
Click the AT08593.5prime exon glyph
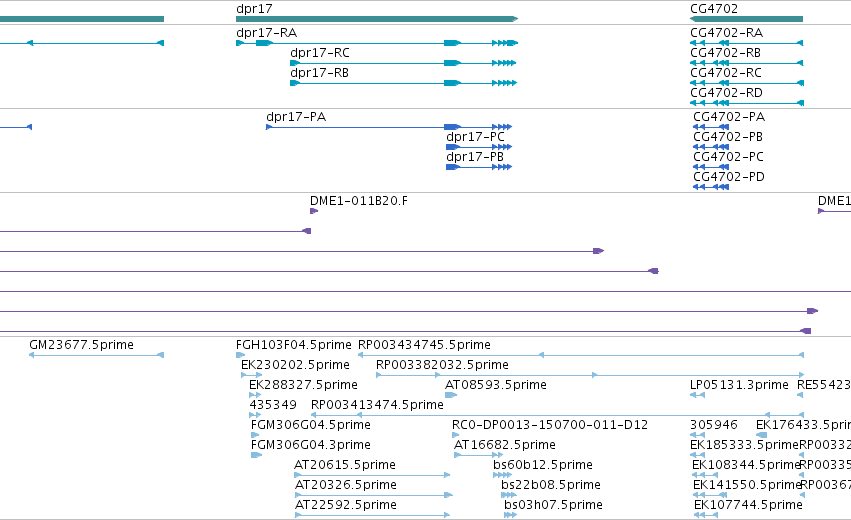tap(450, 395)
